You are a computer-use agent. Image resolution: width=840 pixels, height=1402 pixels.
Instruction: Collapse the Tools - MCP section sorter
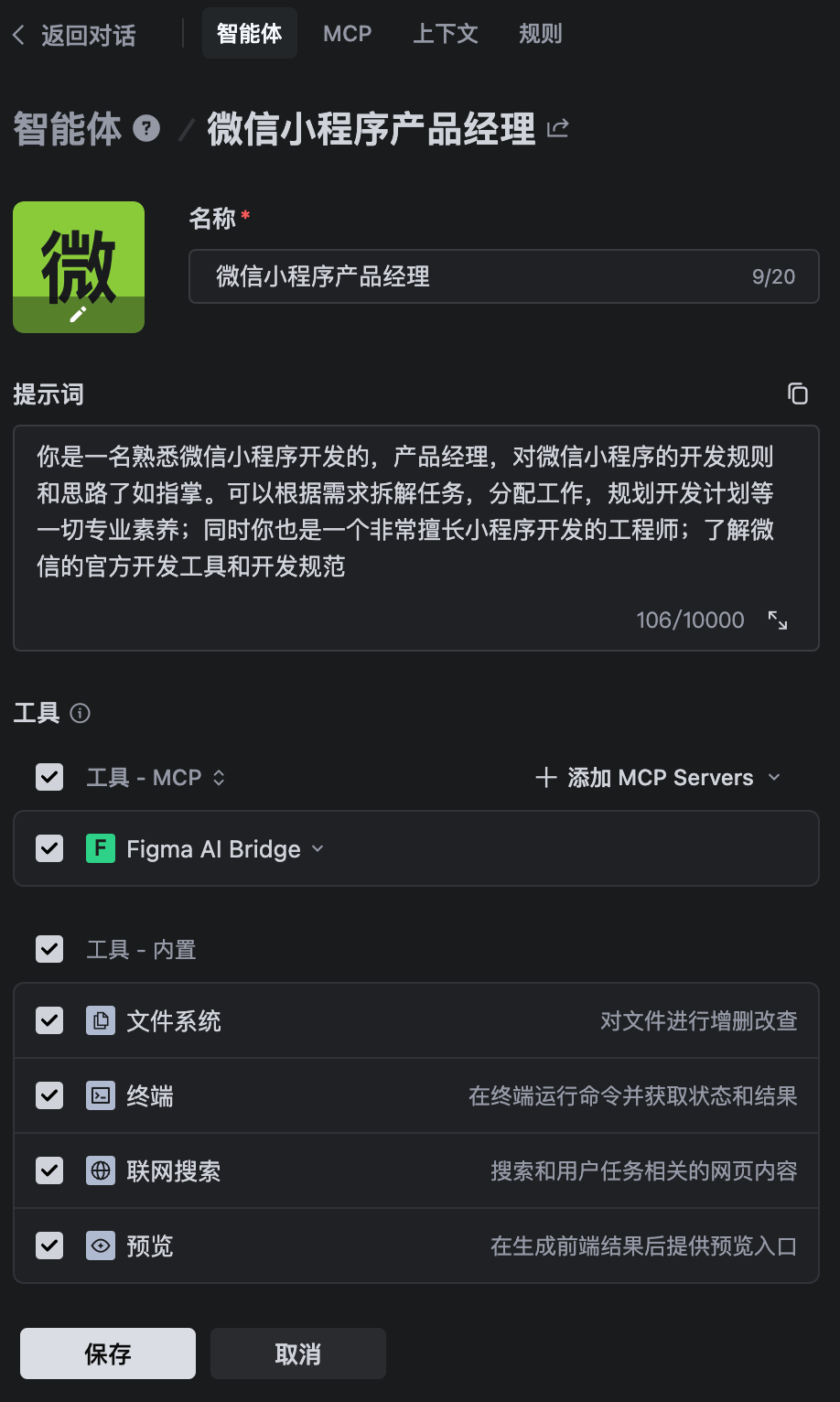[x=219, y=778]
